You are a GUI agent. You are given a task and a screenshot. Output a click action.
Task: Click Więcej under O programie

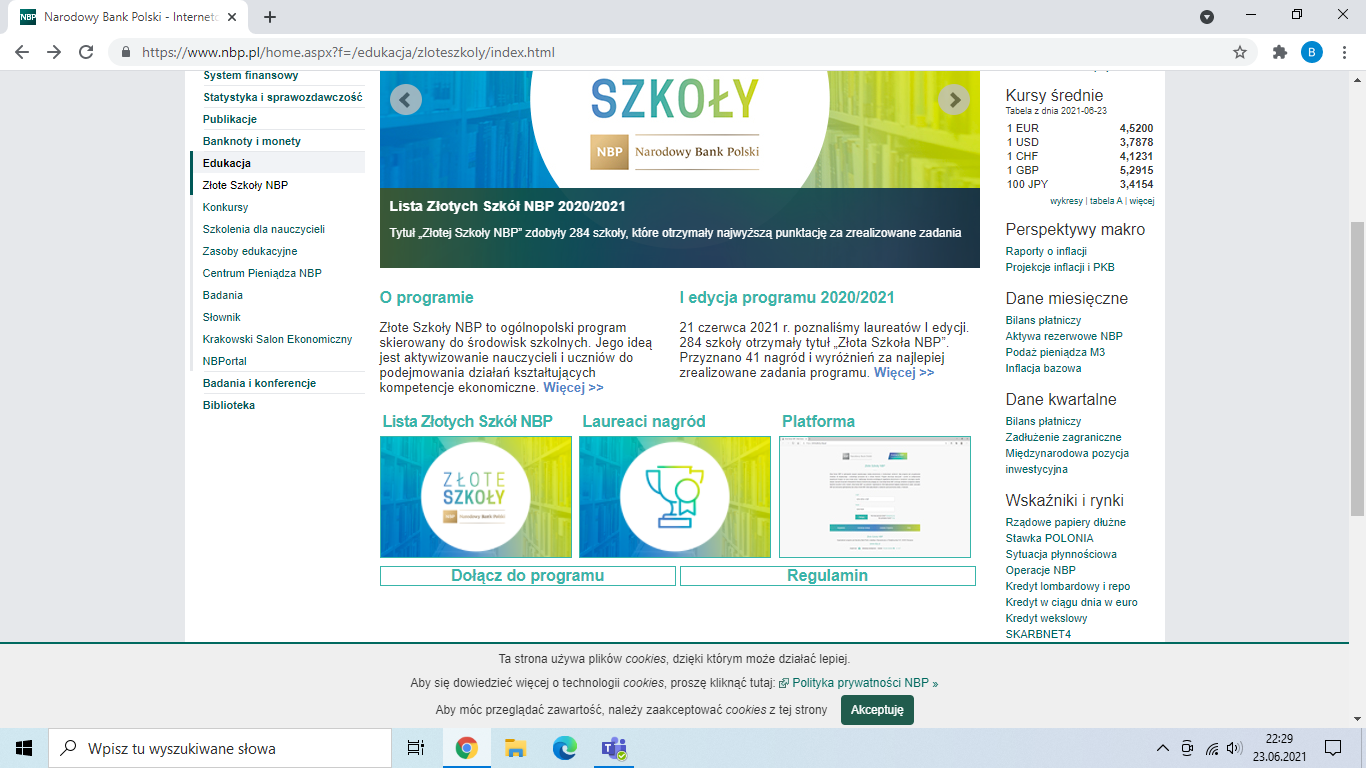point(573,387)
